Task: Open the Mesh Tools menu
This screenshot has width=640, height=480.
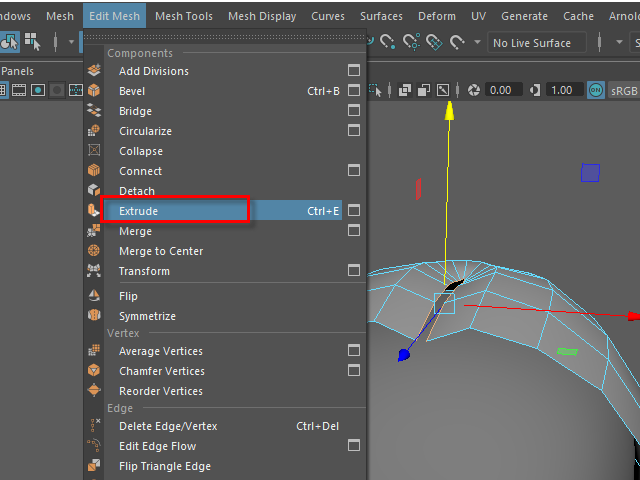Action: tap(183, 16)
